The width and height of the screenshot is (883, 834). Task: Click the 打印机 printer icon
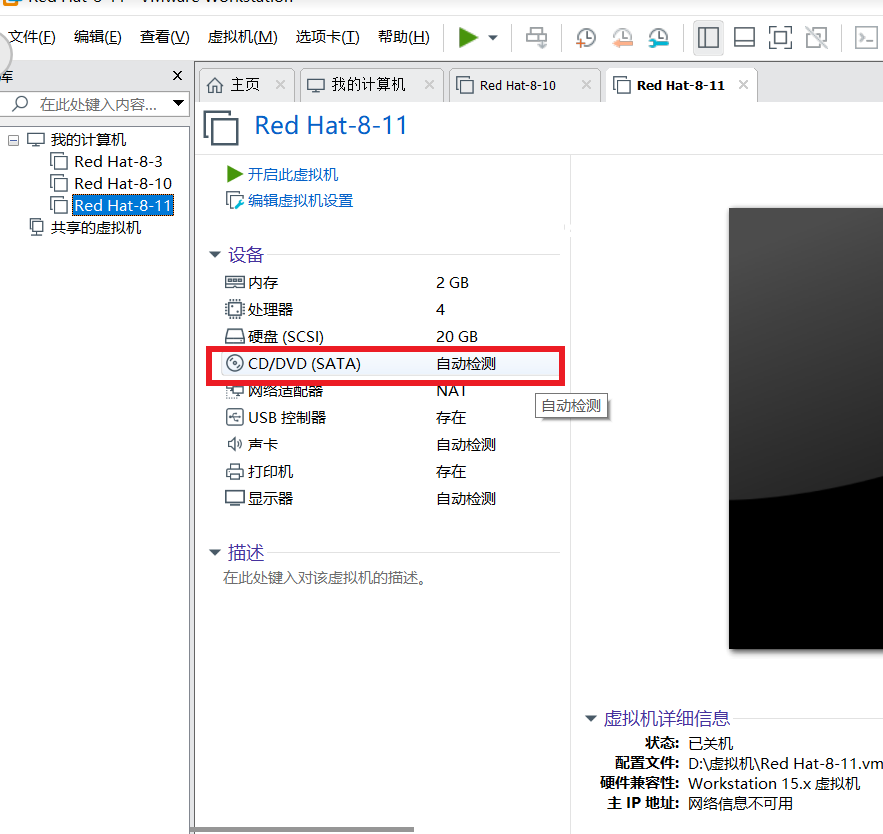(x=234, y=471)
